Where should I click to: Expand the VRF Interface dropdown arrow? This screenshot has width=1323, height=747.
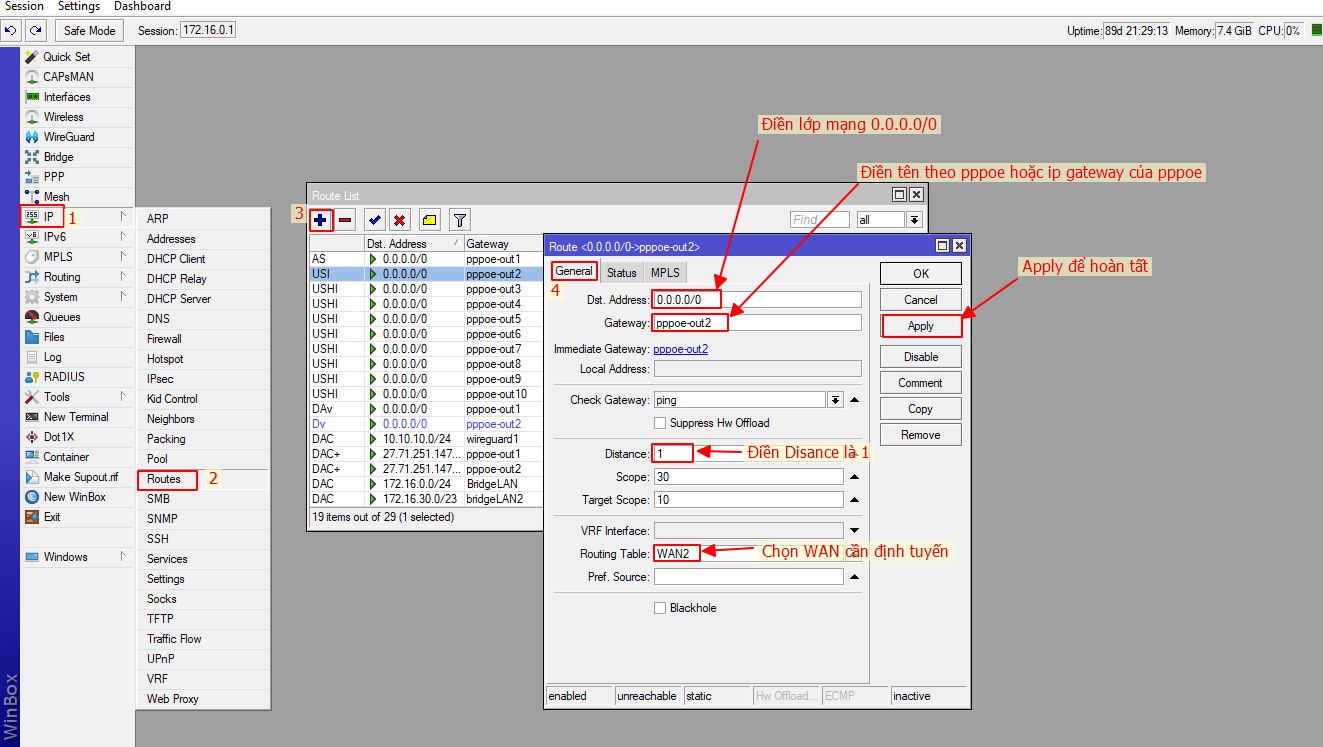[854, 530]
